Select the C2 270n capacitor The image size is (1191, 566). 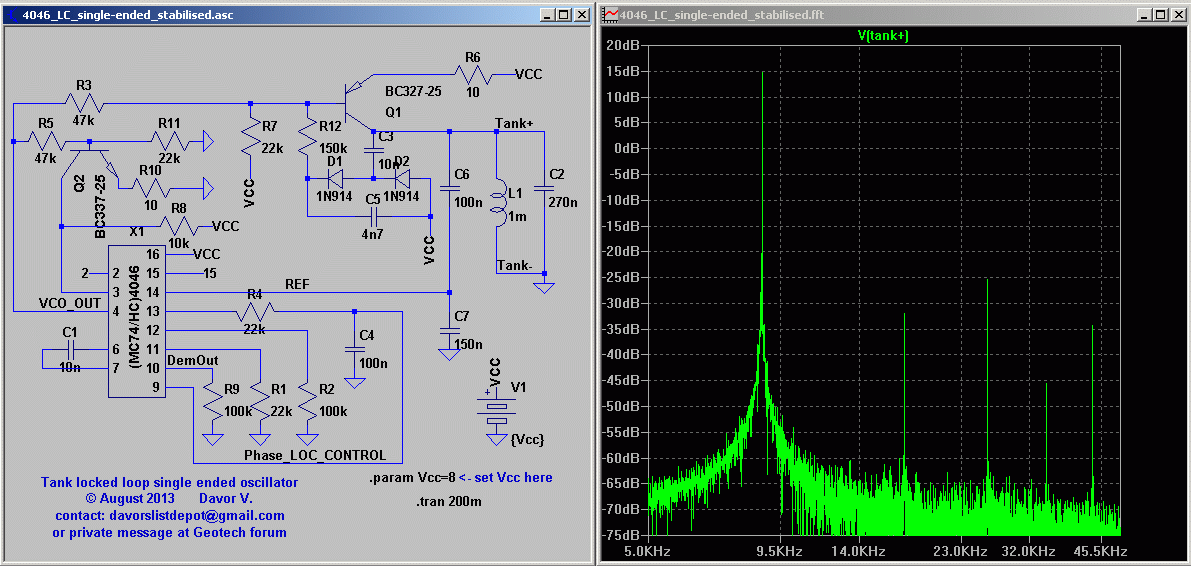[544, 187]
